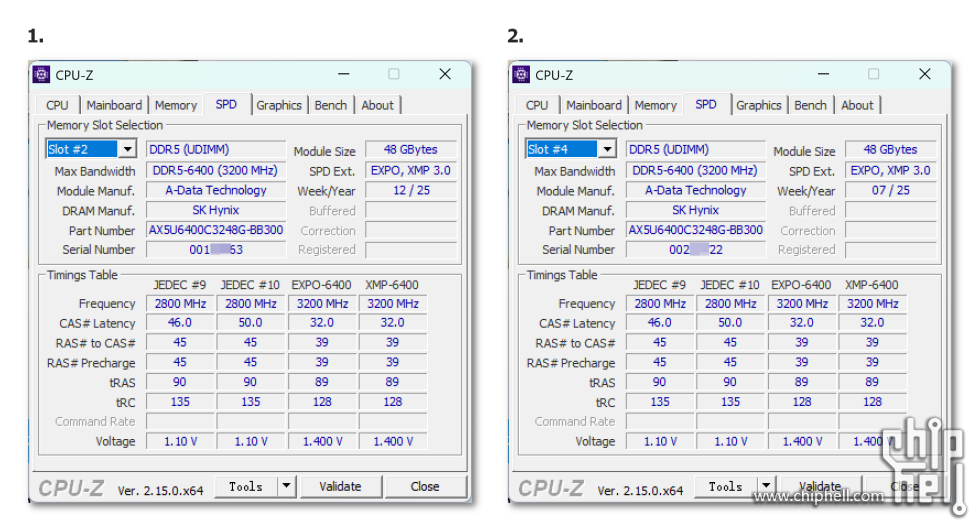This screenshot has width=980, height=531.
Task: Click JEDEC #9 frequency 2800 MHz in right window
Action: click(660, 304)
